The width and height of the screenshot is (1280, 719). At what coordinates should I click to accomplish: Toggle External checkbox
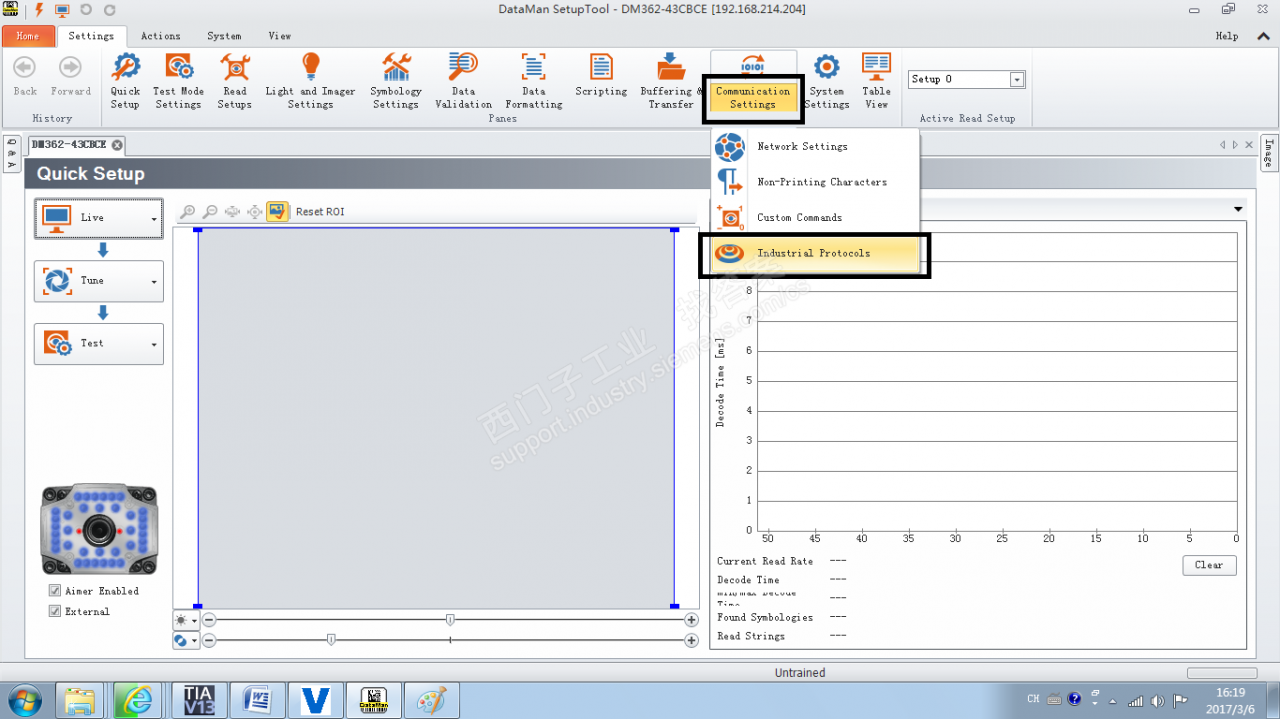[x=55, y=611]
